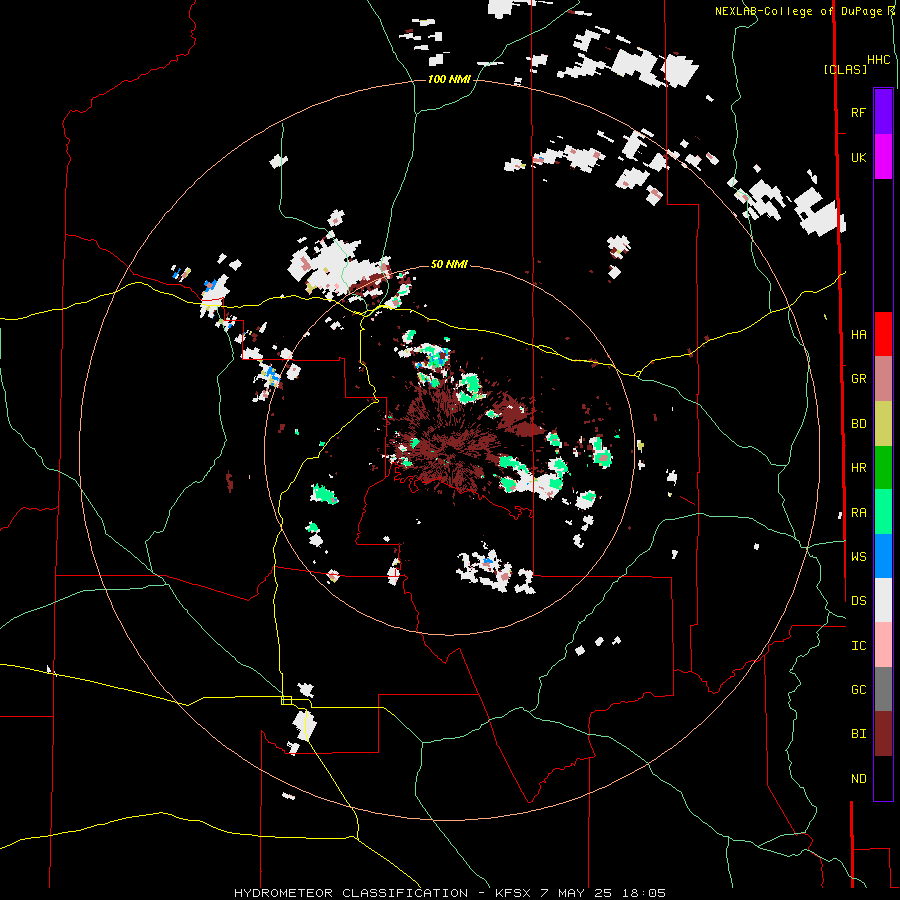Click the 100 NMI range ring label
Screen dimensions: 900x900
449,79
